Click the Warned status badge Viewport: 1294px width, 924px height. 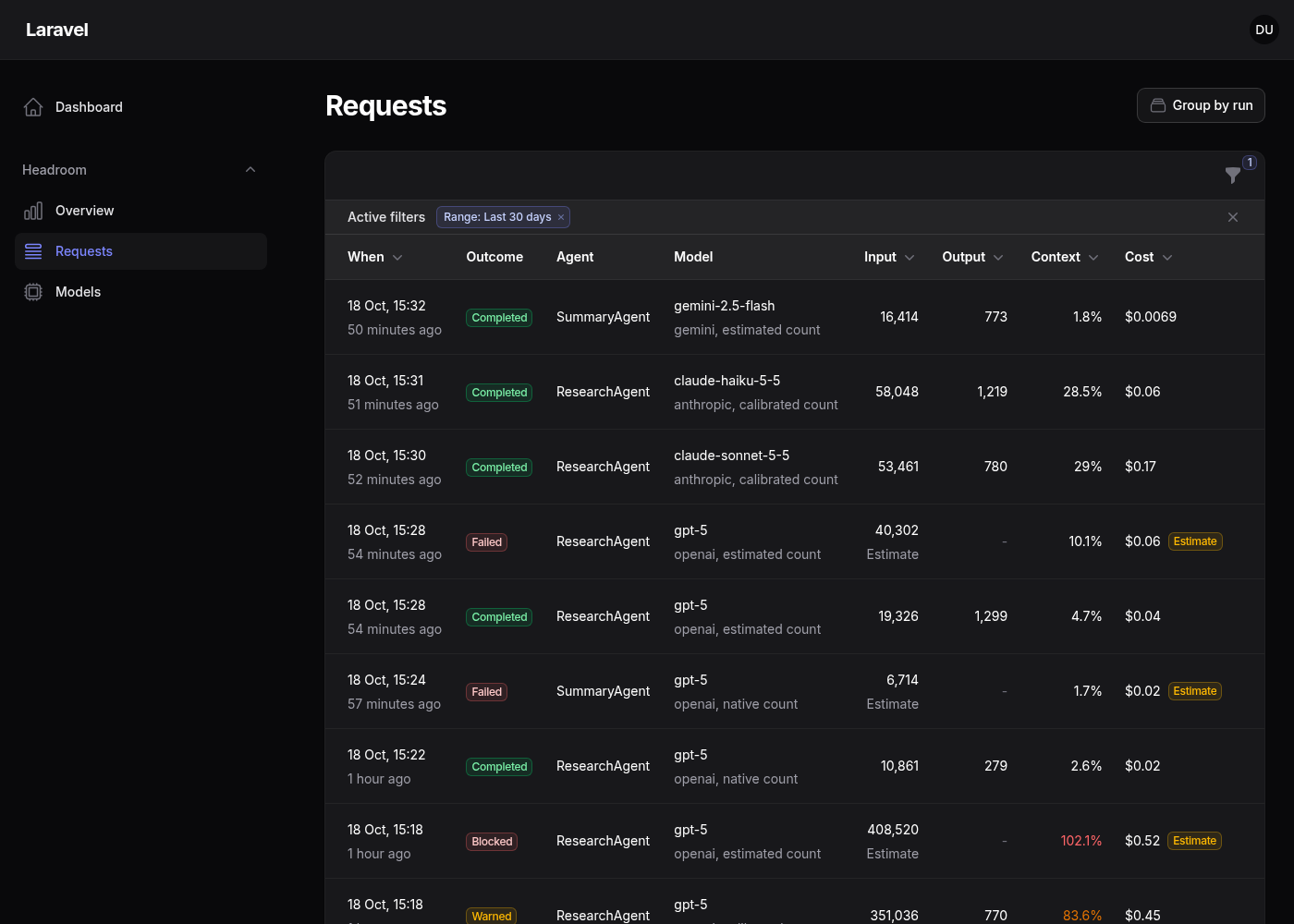tap(492, 916)
